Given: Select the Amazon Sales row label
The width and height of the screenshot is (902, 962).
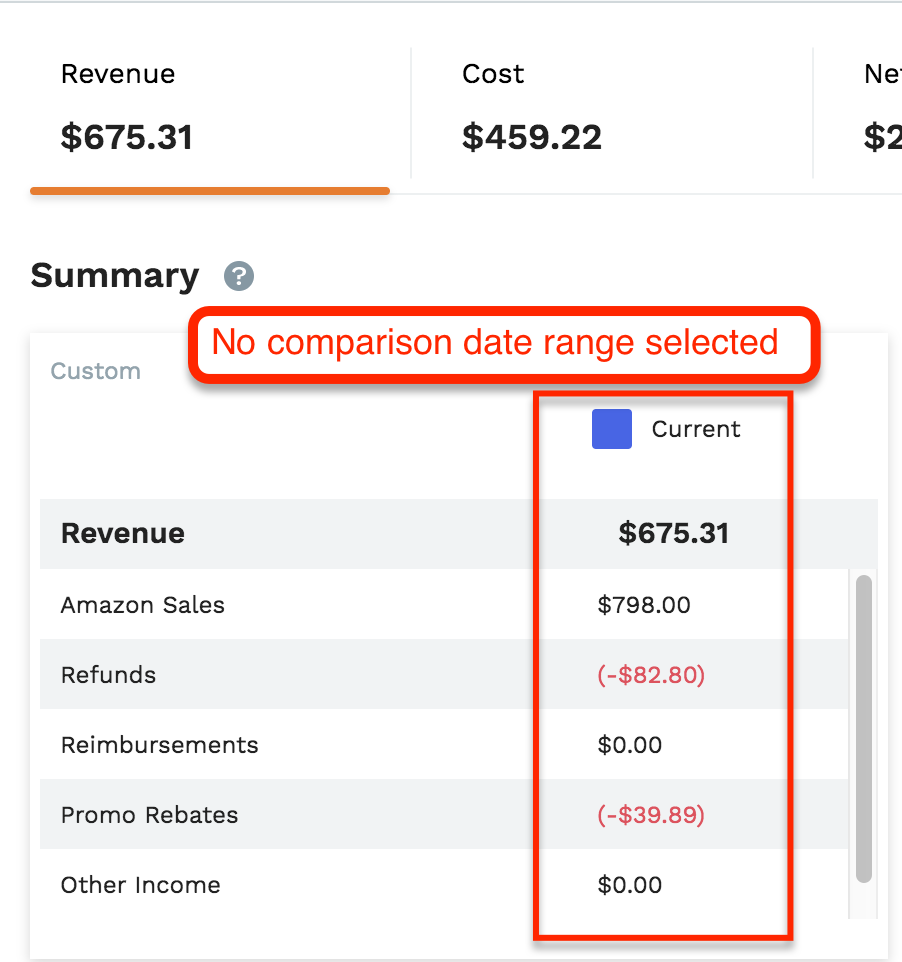Looking at the screenshot, I should click(x=143, y=605).
